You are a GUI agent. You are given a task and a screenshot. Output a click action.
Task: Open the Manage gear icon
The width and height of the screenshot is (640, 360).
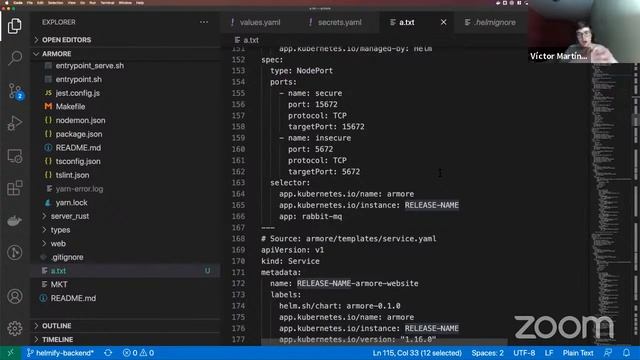(15, 328)
